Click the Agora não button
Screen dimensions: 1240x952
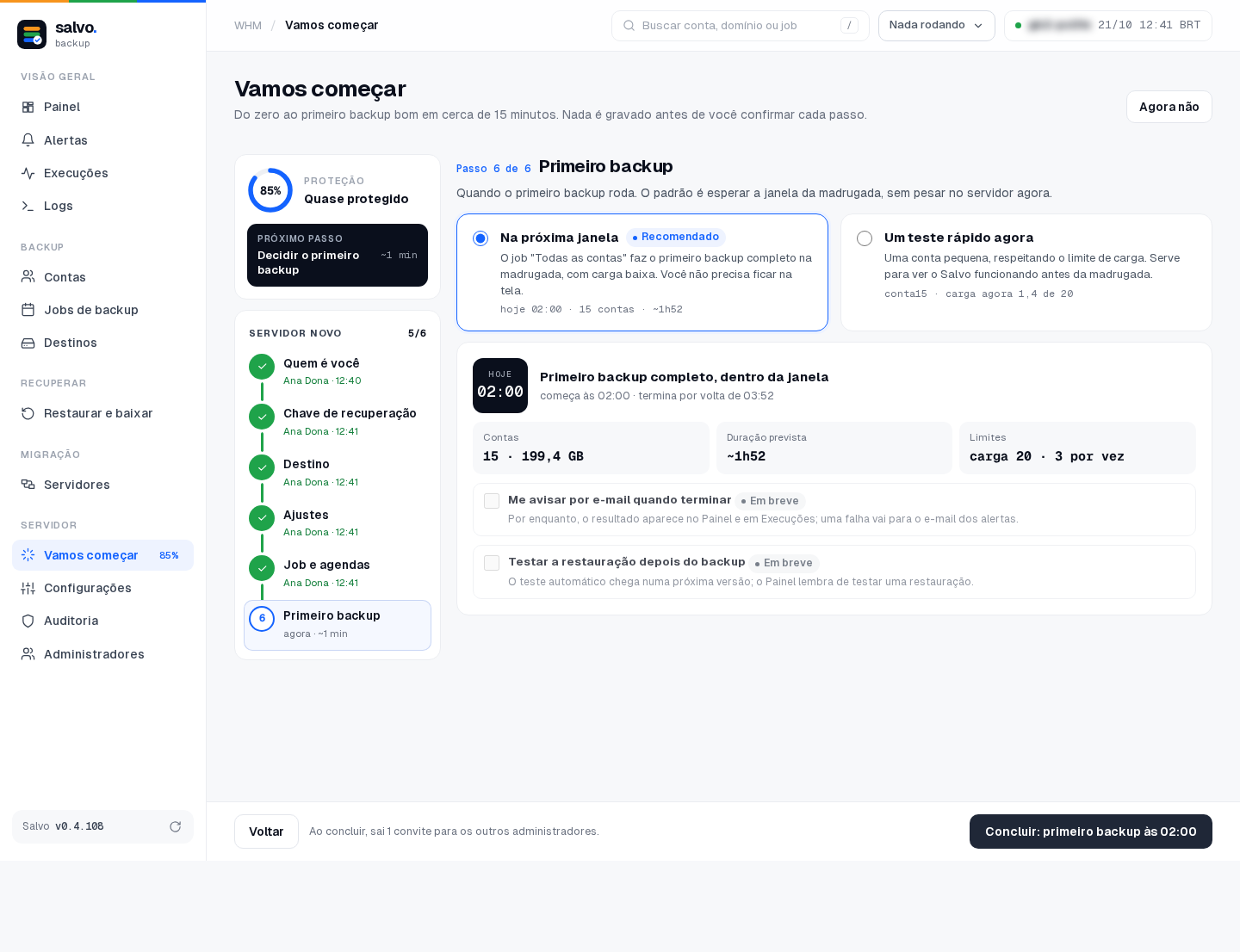tap(1169, 107)
